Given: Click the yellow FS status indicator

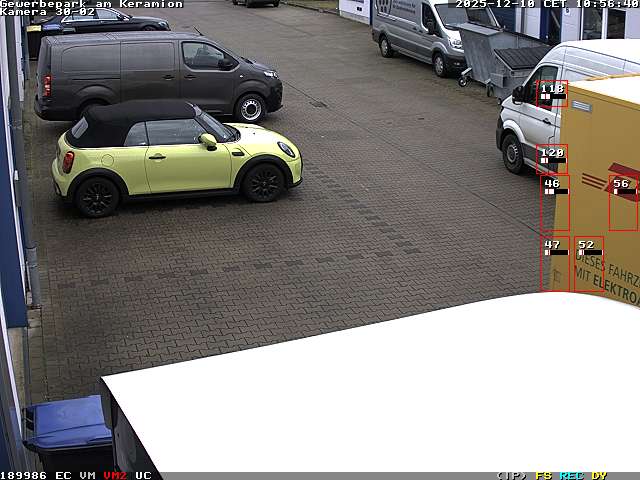Looking at the screenshot, I should (x=543, y=475).
